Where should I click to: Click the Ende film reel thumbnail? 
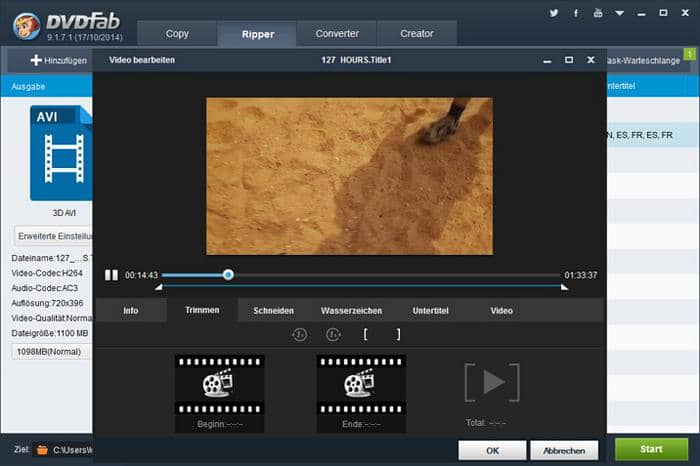click(361, 385)
